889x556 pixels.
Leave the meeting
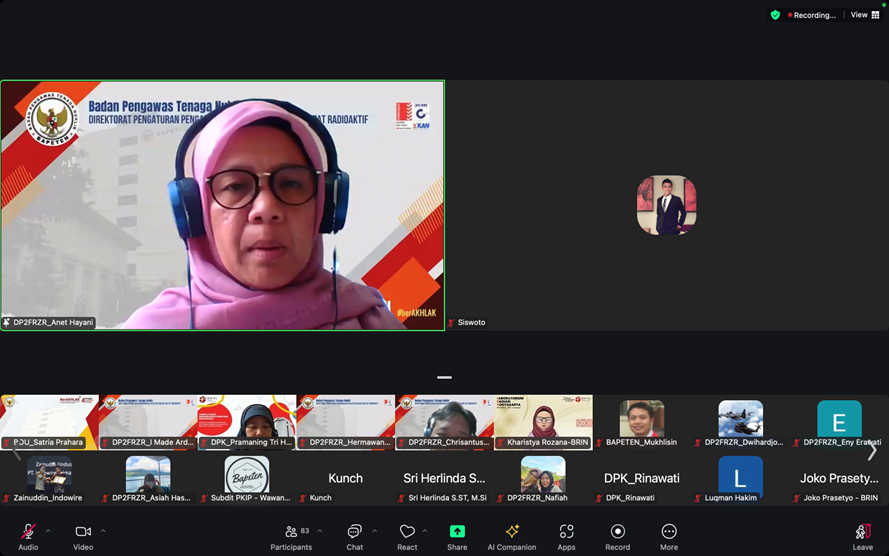pyautogui.click(x=862, y=536)
